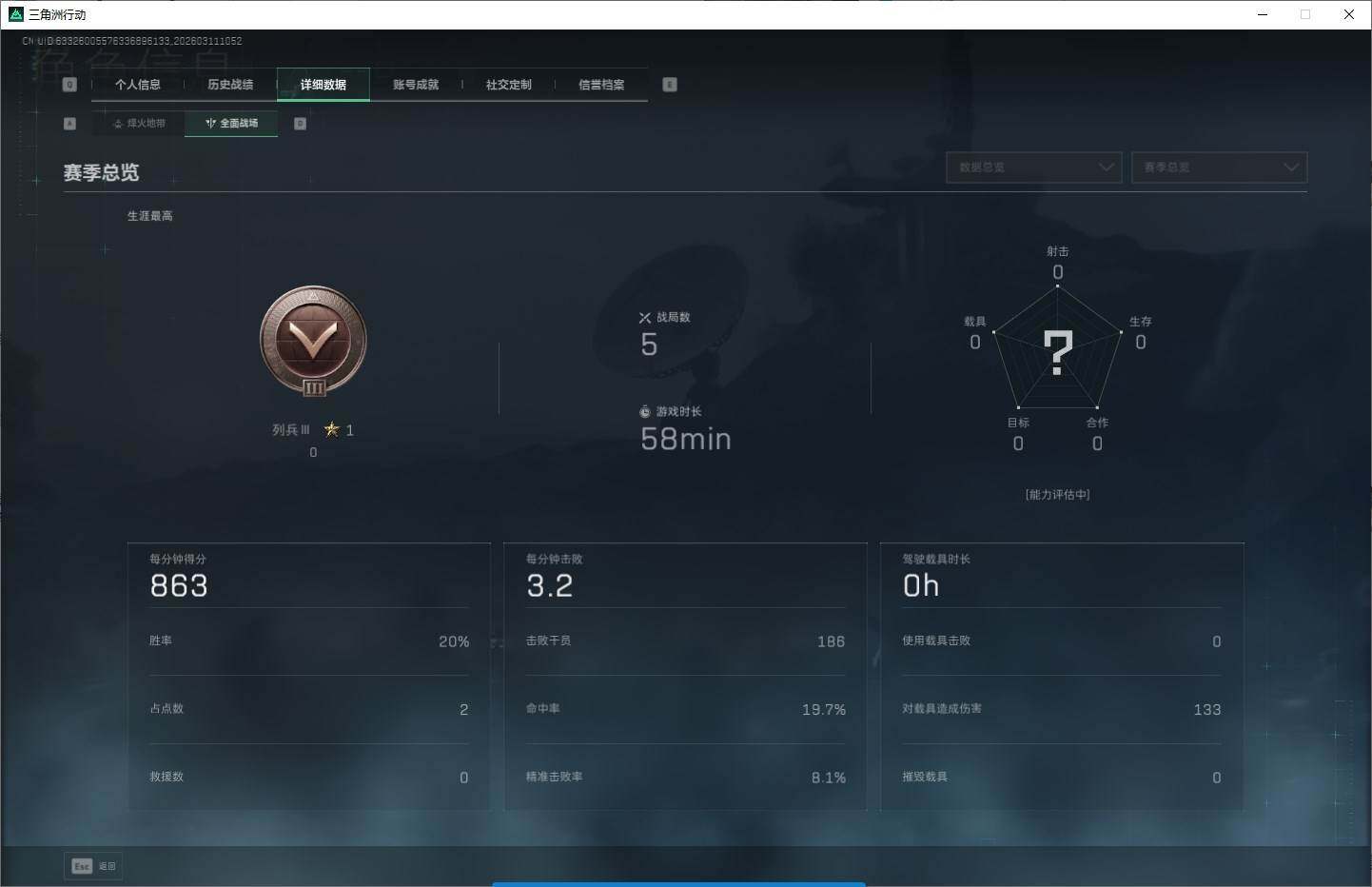This screenshot has height=887, width=1372.
Task: View the 信誉档案 tab
Action: coord(601,85)
